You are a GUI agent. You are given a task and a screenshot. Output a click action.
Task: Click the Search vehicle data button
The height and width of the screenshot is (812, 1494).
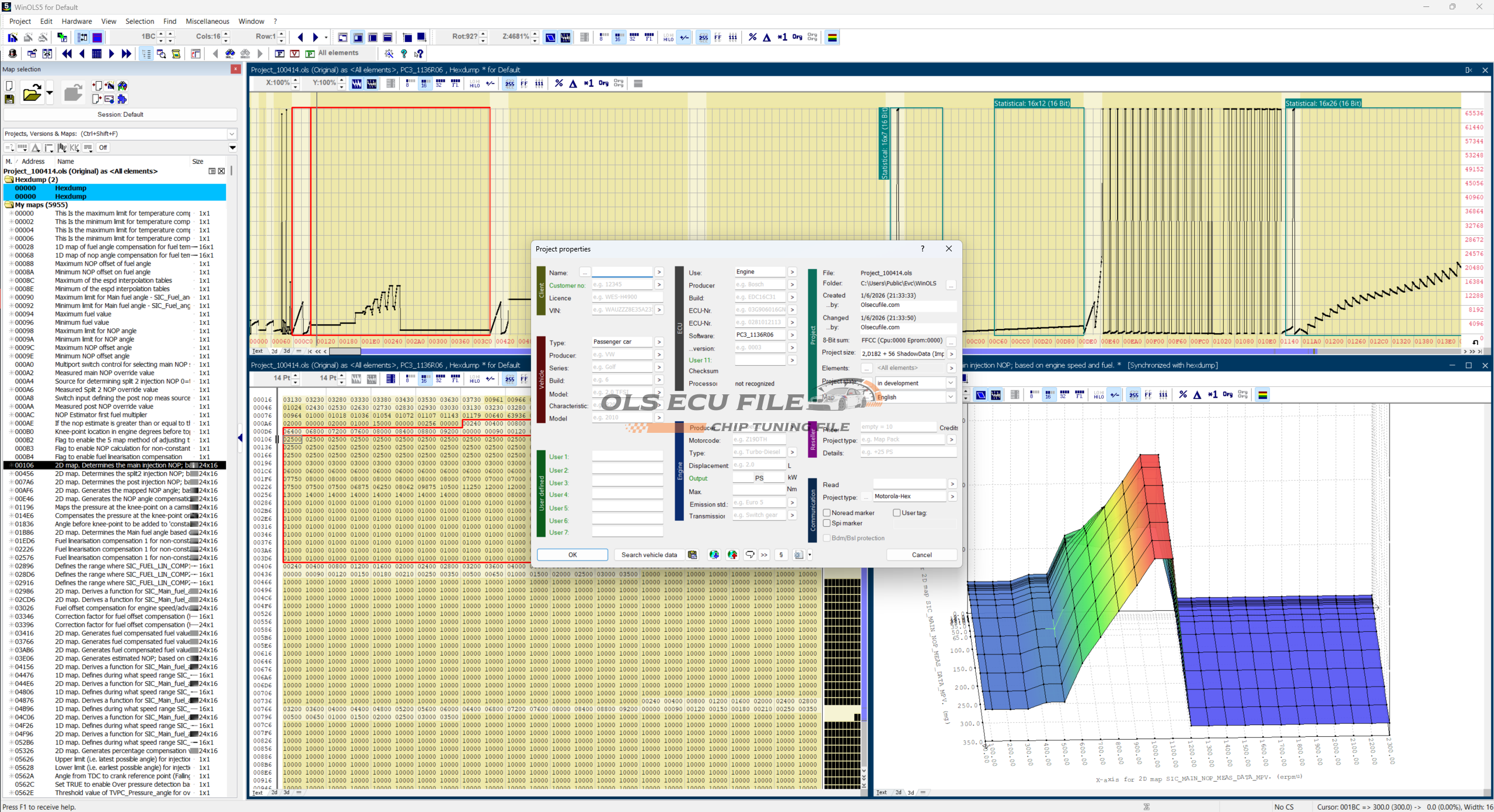point(649,555)
